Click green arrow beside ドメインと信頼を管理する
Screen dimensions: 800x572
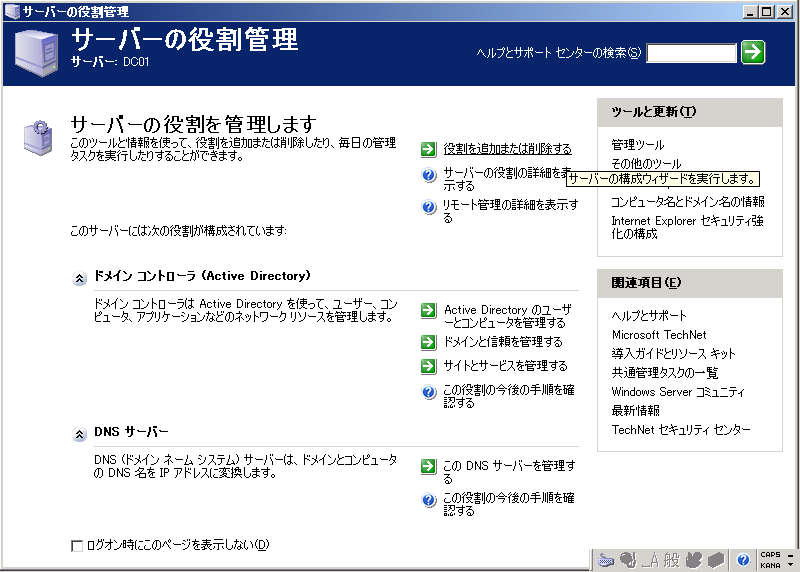[428, 342]
